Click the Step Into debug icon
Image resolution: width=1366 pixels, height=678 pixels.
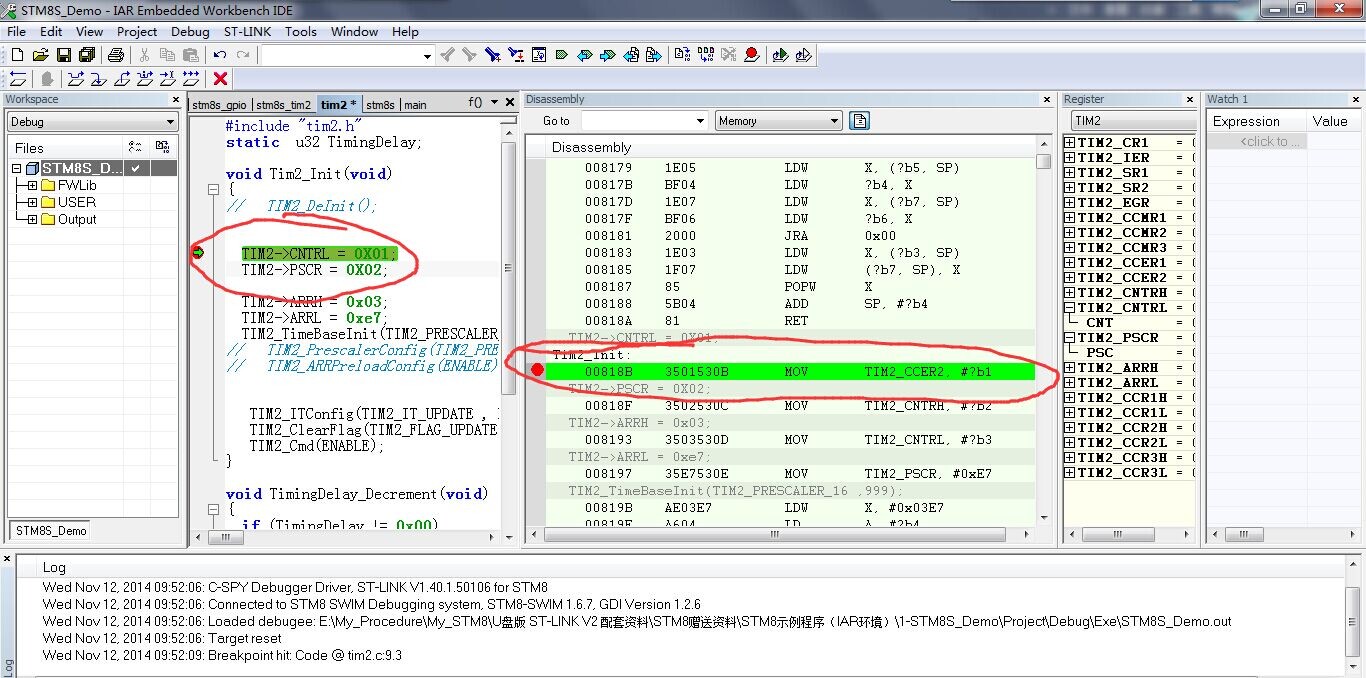click(99, 78)
